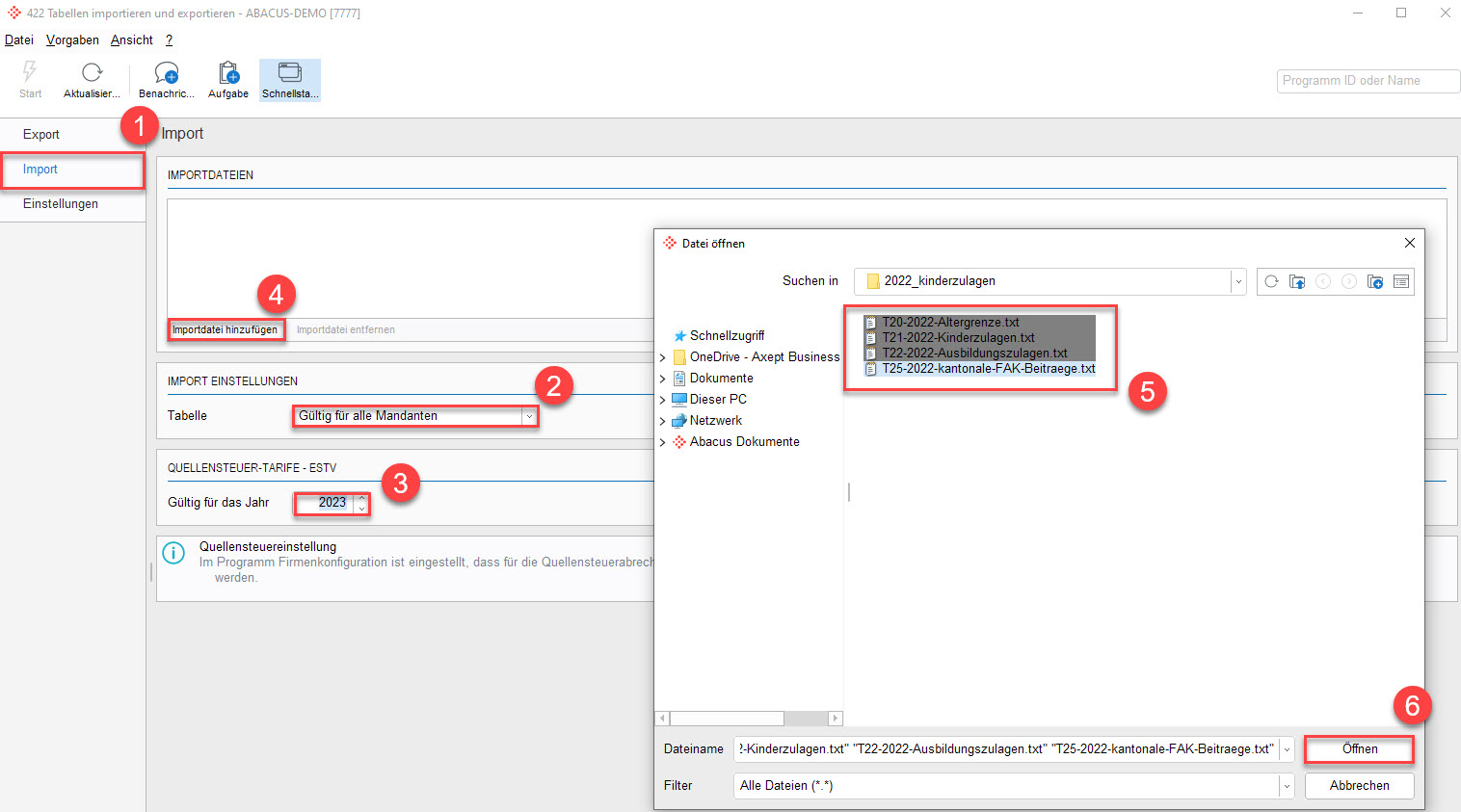The height and width of the screenshot is (812, 1461).
Task: Refresh the file dialog folder view
Action: point(1271,281)
